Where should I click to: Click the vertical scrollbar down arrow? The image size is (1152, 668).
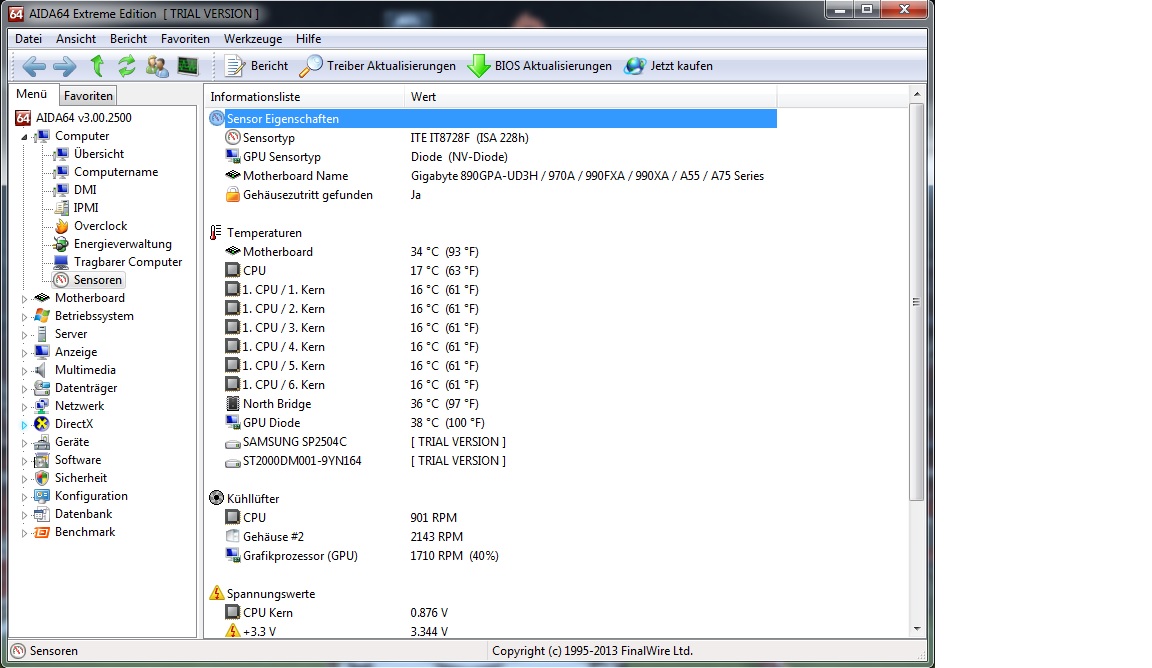(916, 629)
